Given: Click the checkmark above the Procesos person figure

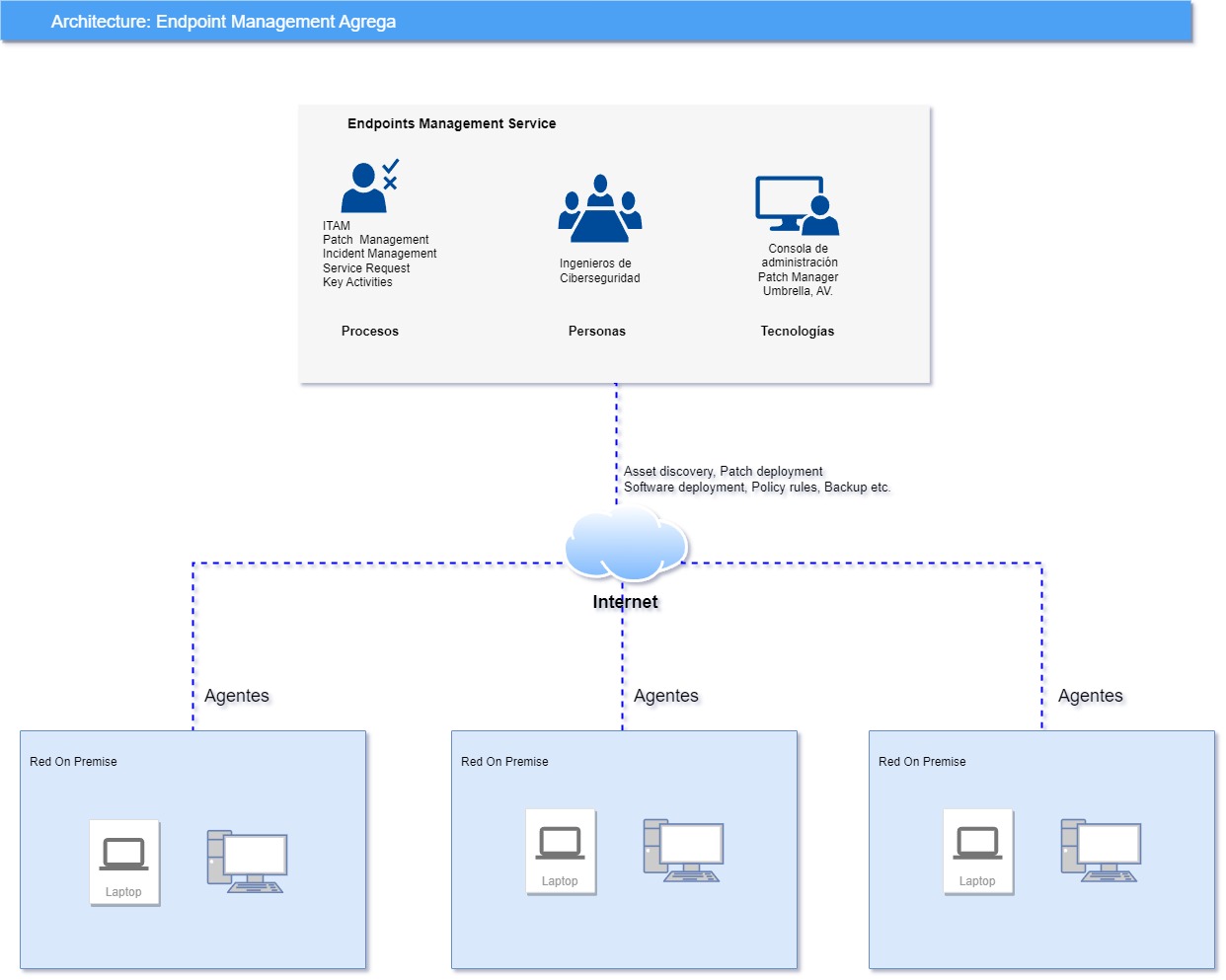Looking at the screenshot, I should 392,165.
